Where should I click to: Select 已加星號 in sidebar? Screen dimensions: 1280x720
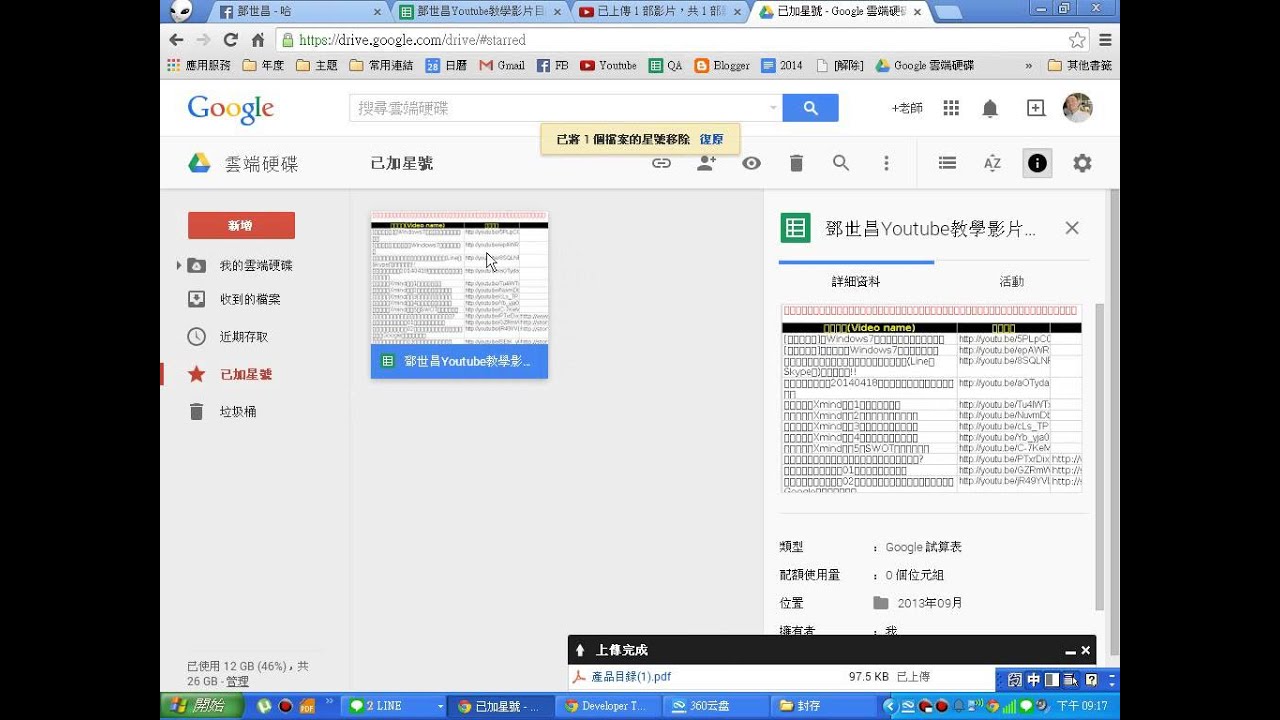tap(246, 374)
